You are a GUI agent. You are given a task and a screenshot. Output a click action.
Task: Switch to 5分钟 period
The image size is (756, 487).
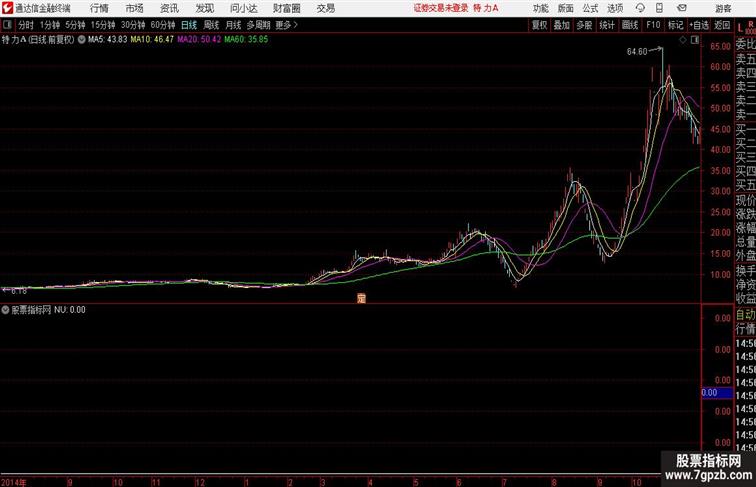(75, 25)
